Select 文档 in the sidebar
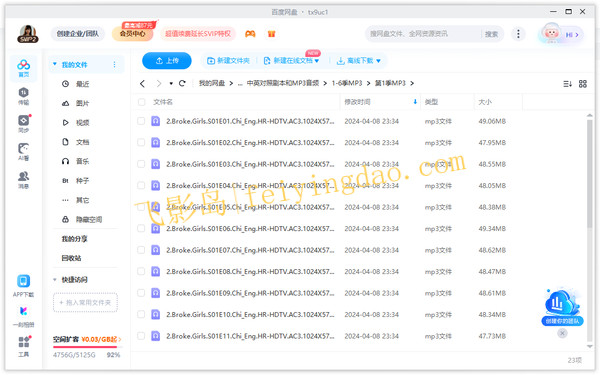600x375 pixels. coord(82,142)
